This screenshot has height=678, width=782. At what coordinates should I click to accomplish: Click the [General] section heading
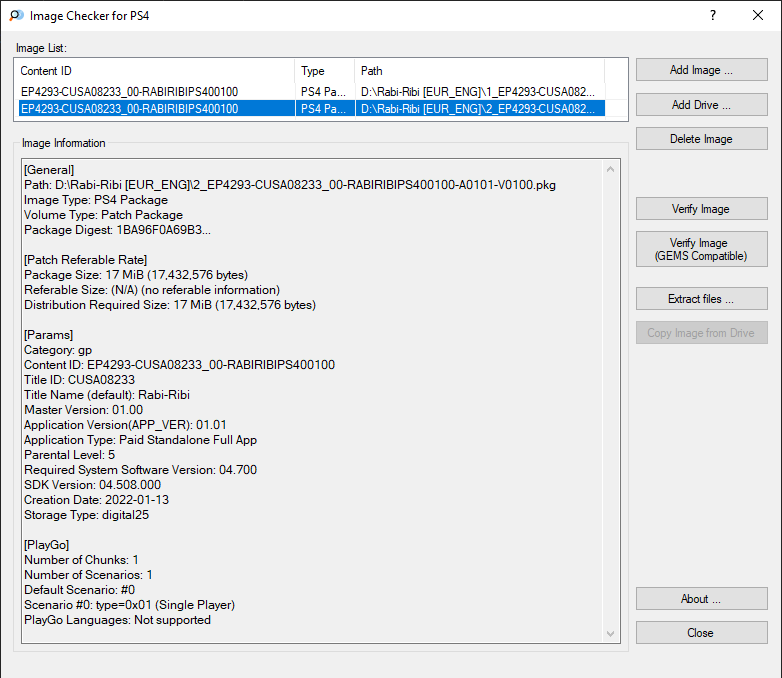pyautogui.click(x=49, y=170)
